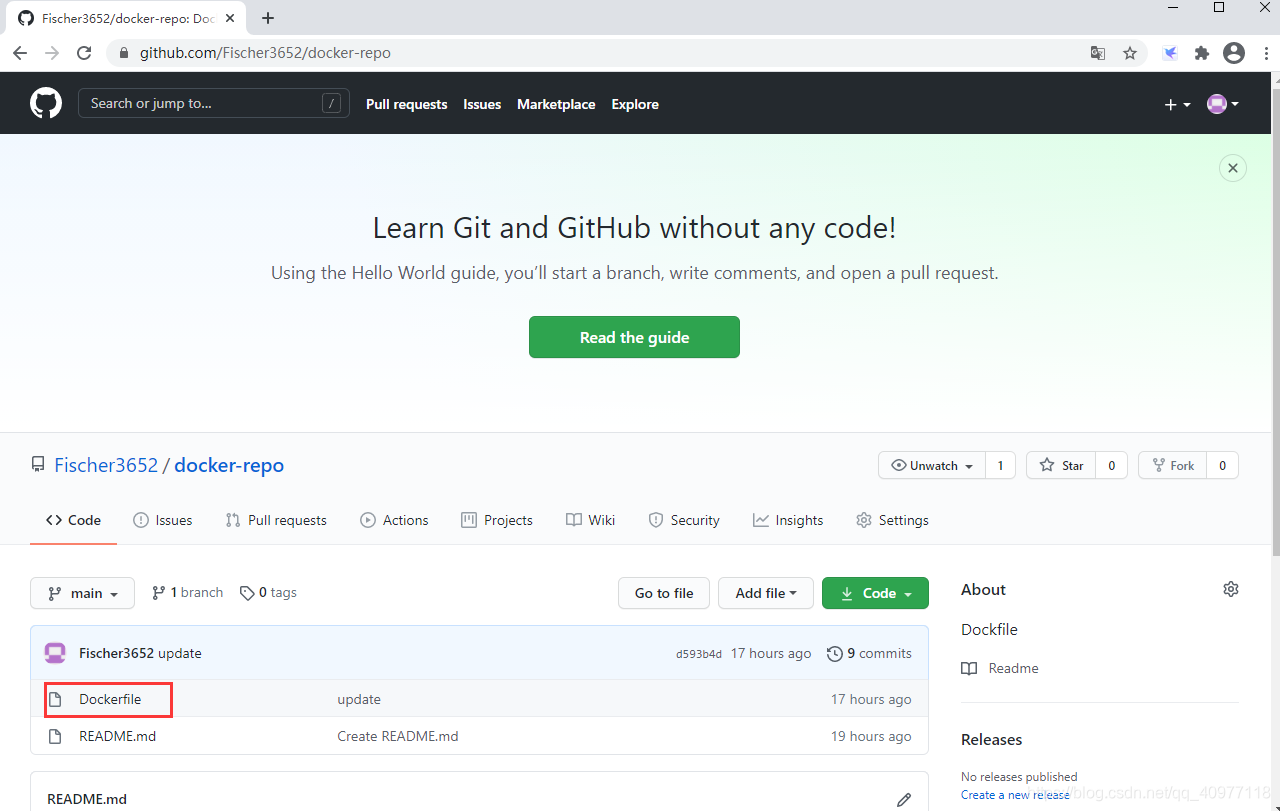The width and height of the screenshot is (1280, 811).
Task: Open the README.md file link
Action: pos(117,736)
